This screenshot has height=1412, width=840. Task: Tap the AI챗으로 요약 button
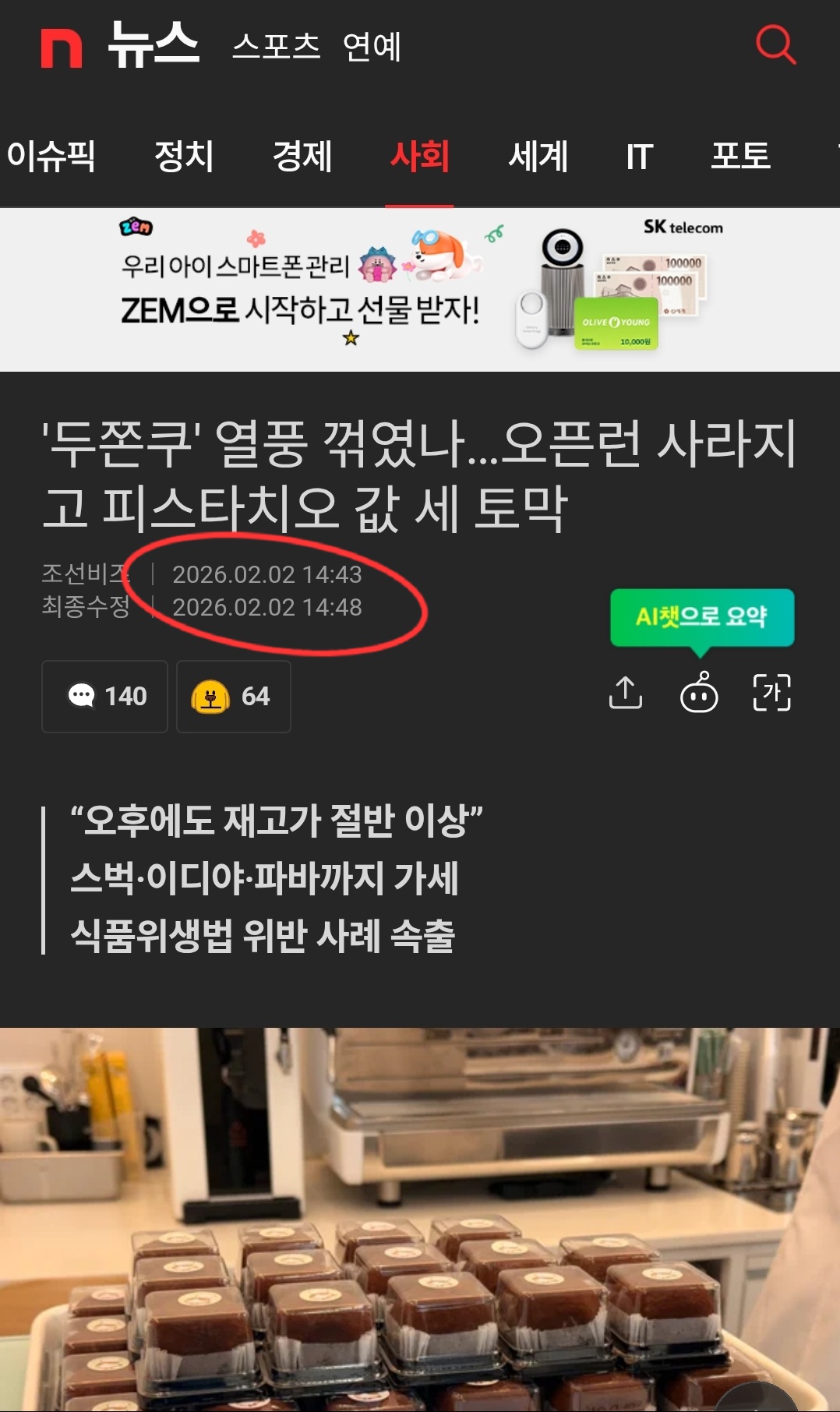702,618
